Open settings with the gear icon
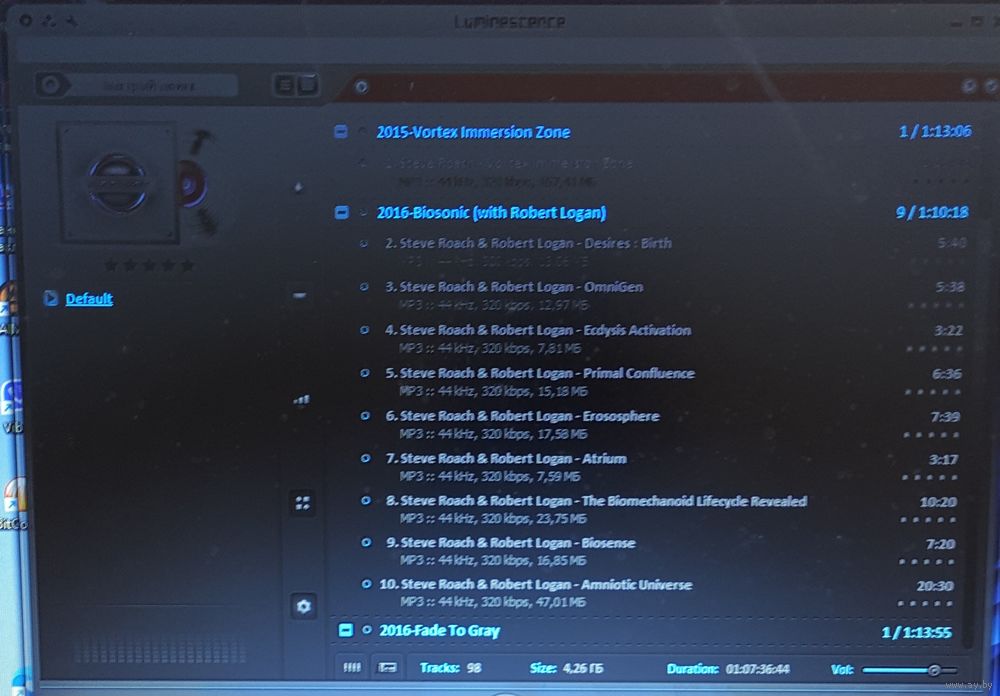Screen dimensions: 1000x696 point(304,606)
